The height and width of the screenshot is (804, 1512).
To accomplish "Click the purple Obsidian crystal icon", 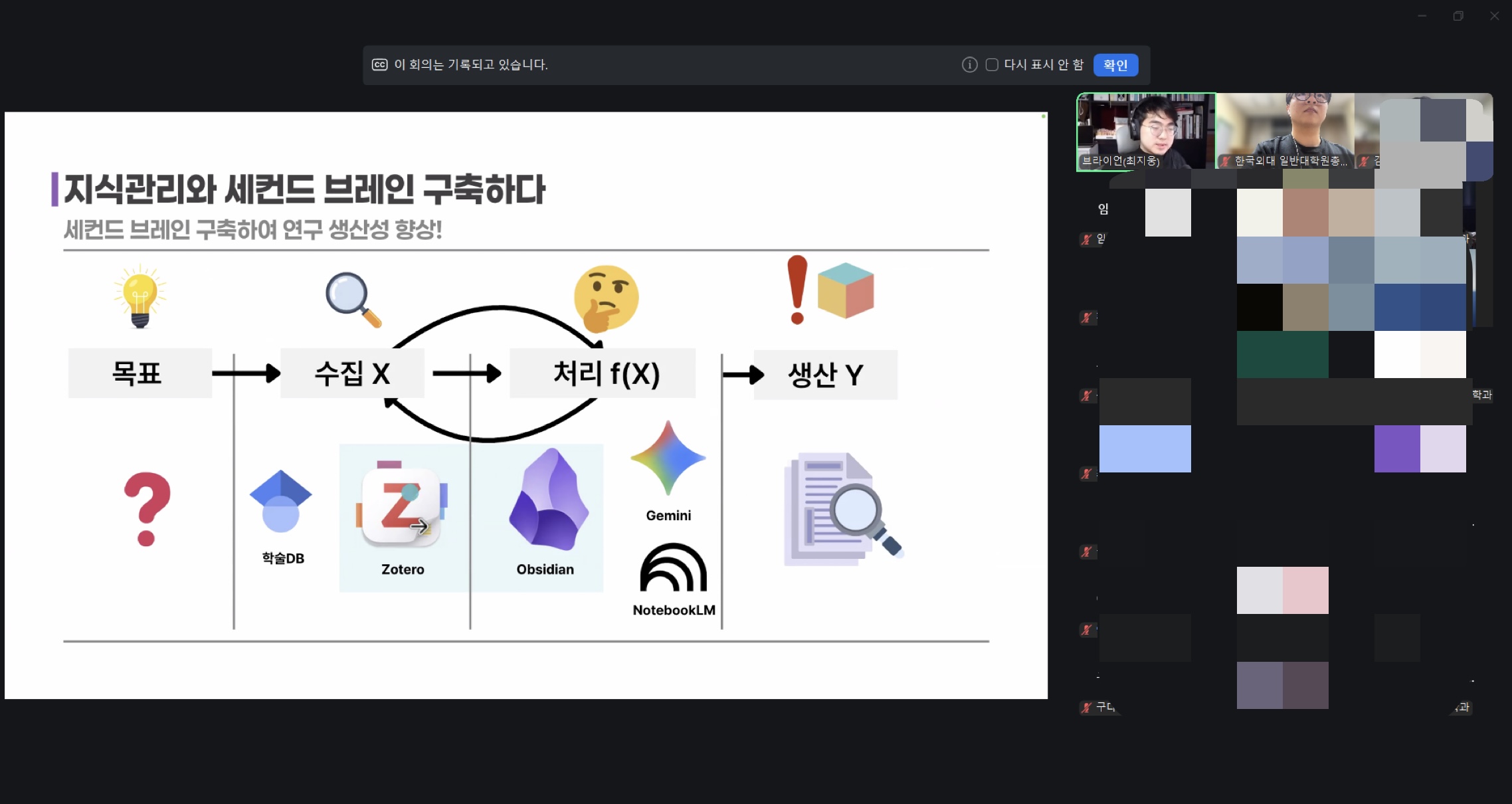I will [x=548, y=500].
